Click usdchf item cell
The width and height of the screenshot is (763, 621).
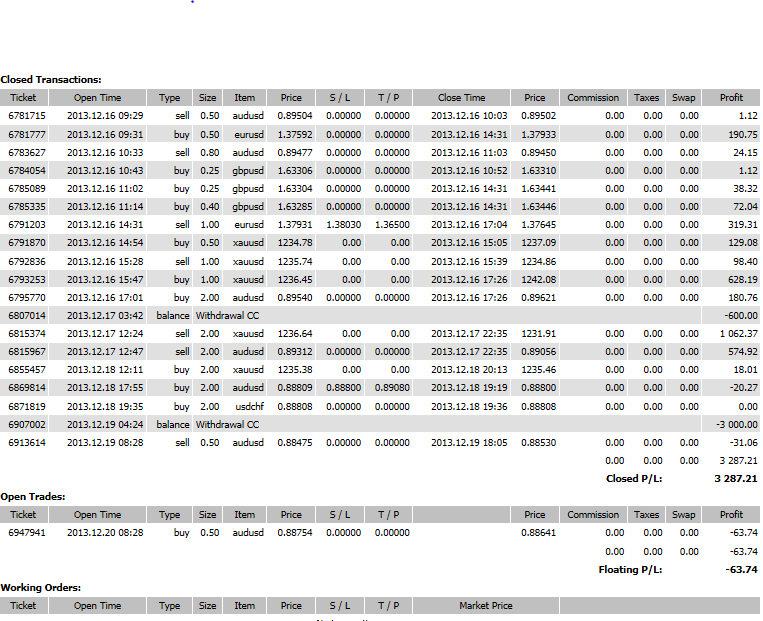coord(249,406)
